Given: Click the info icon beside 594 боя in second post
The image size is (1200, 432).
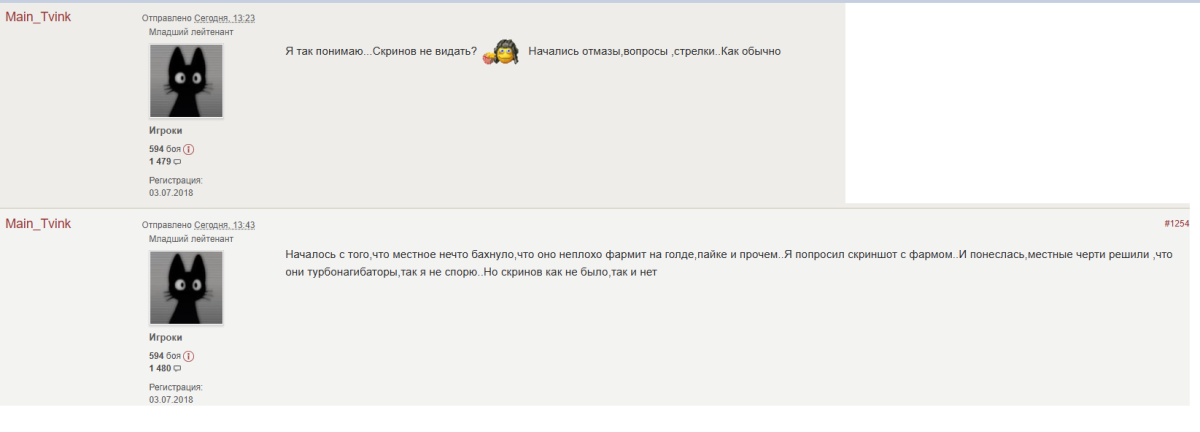Looking at the screenshot, I should (188, 356).
